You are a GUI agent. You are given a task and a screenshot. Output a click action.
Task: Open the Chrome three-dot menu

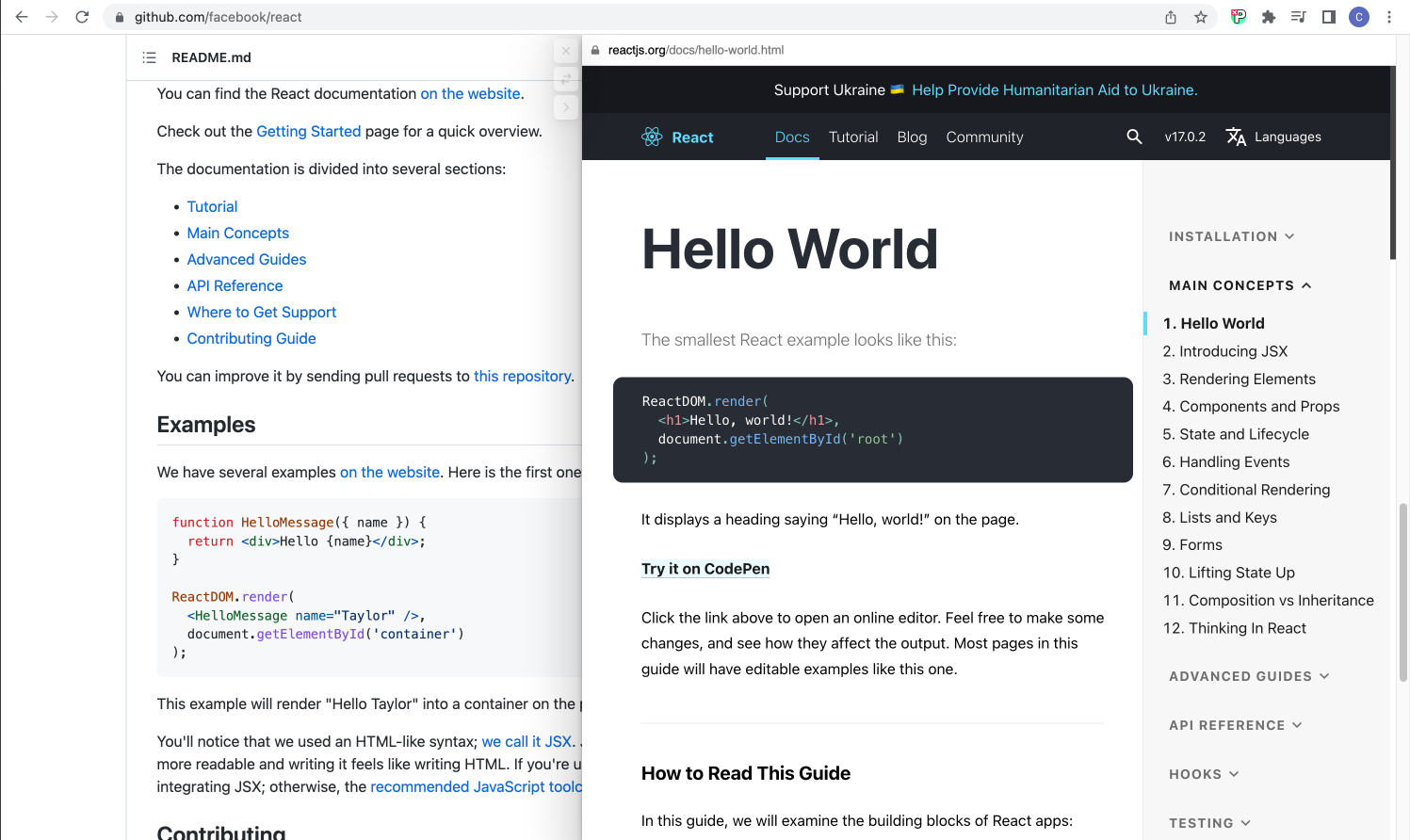1389,17
